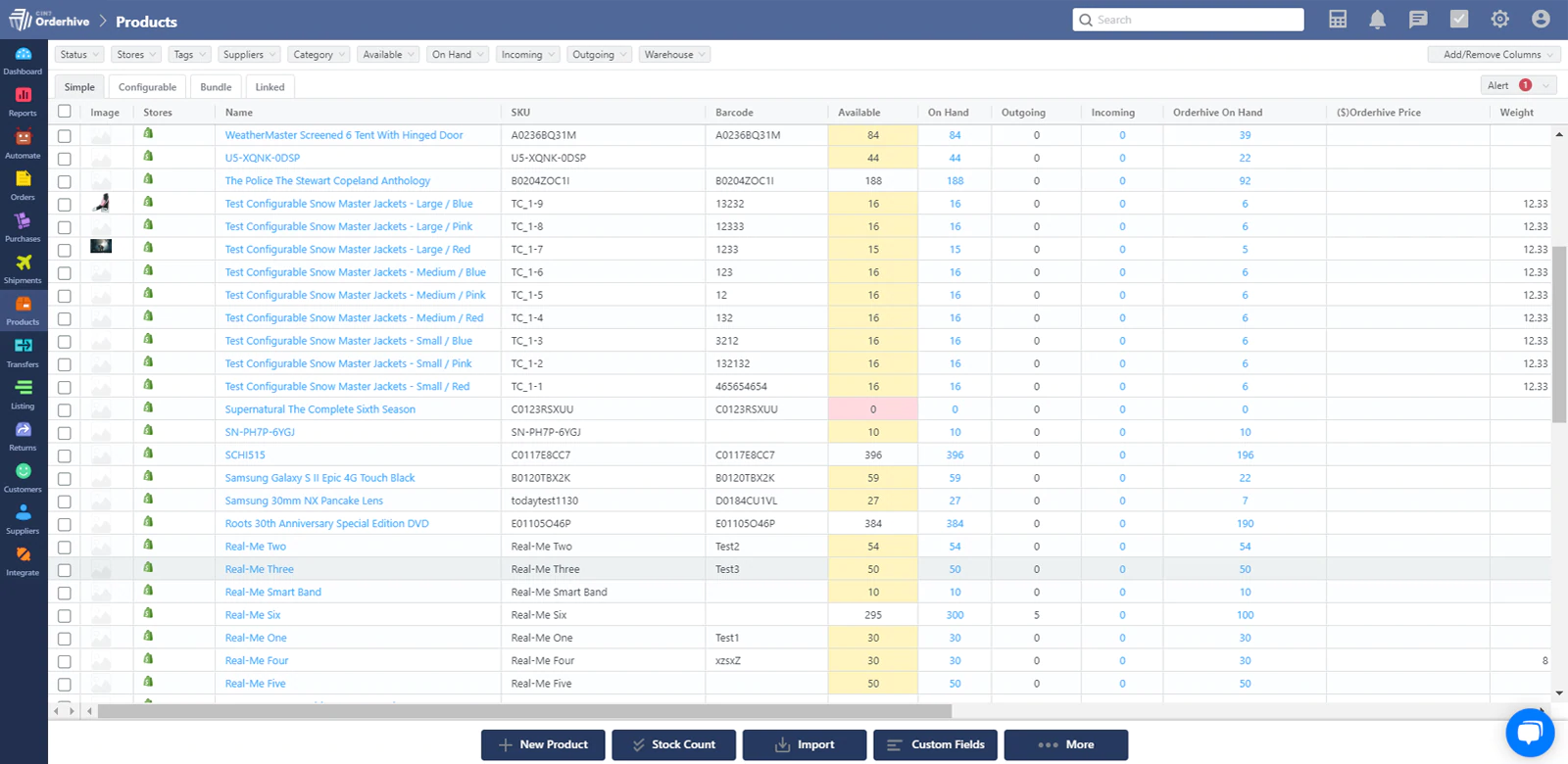Viewport: 1568px width, 764px height.
Task: Open the On Hand filter dropdown
Action: click(x=457, y=55)
